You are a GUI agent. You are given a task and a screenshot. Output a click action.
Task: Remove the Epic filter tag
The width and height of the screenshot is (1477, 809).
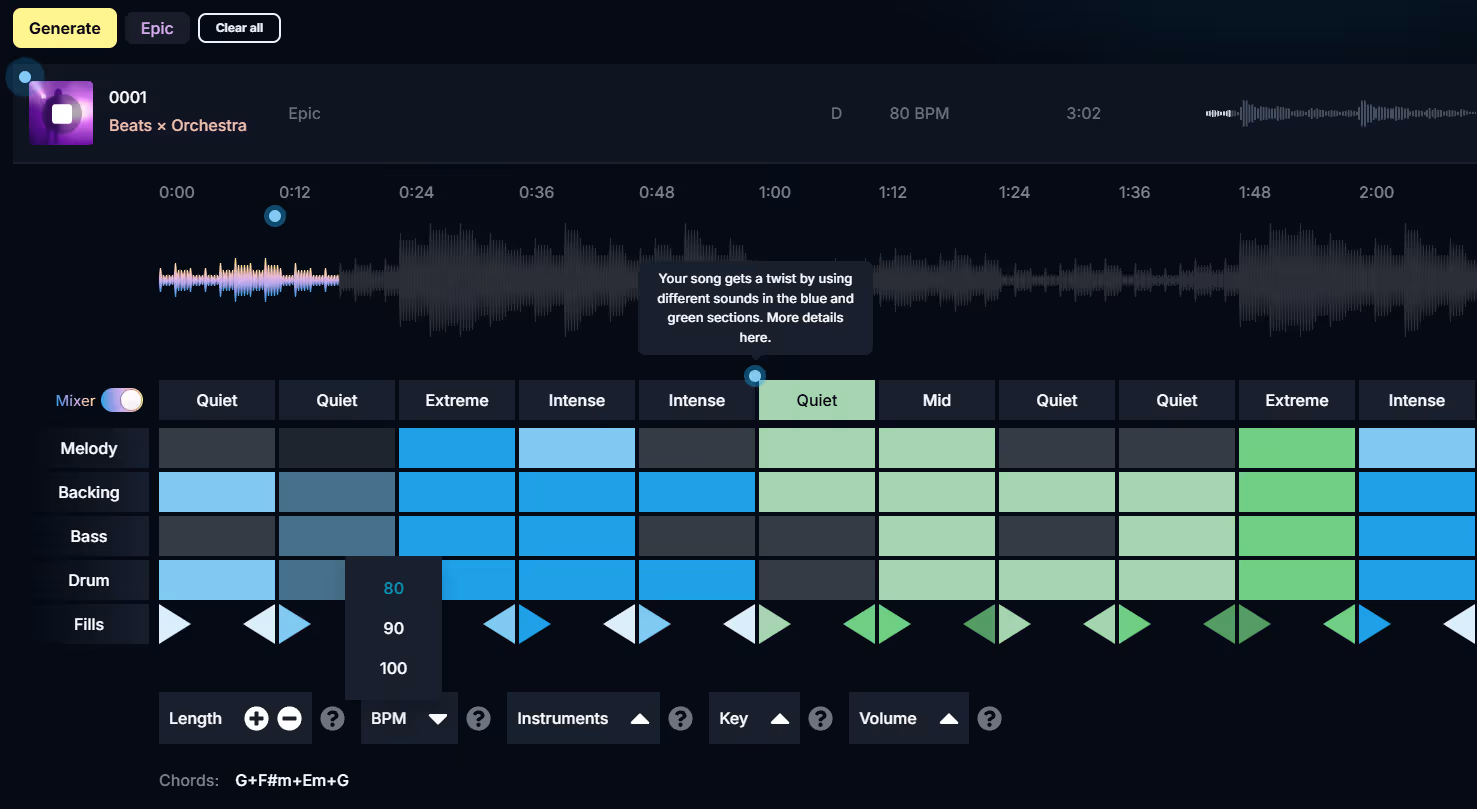point(157,28)
